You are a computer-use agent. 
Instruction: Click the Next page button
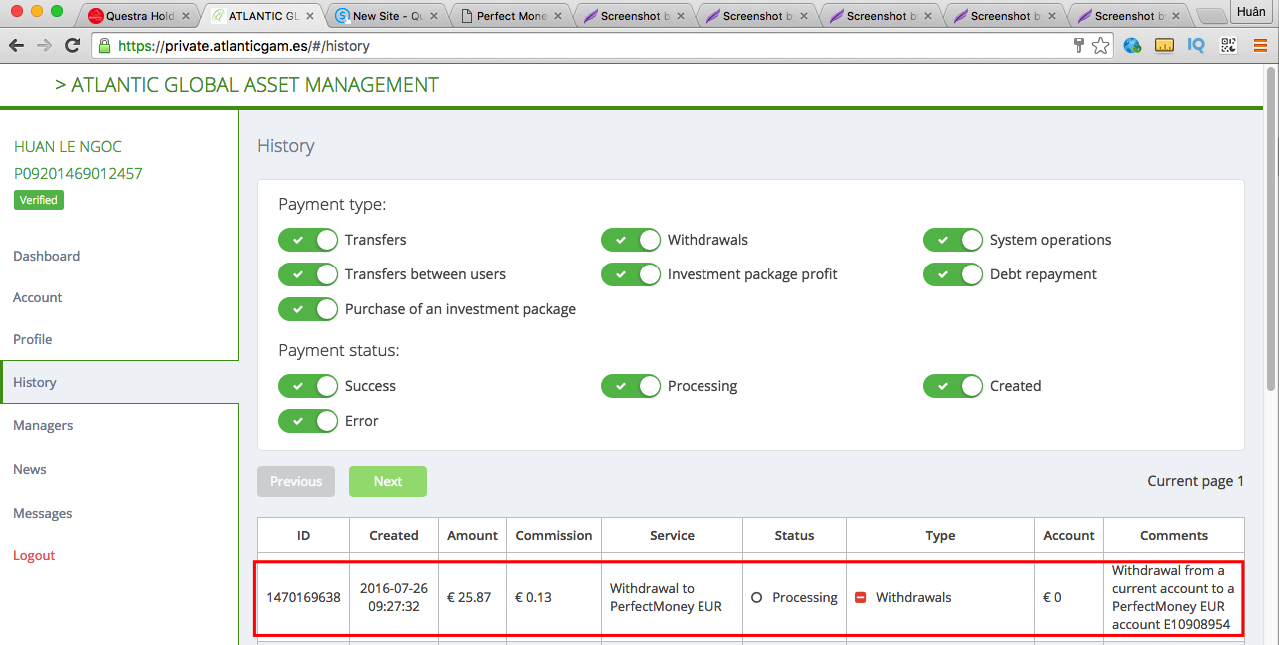387,481
